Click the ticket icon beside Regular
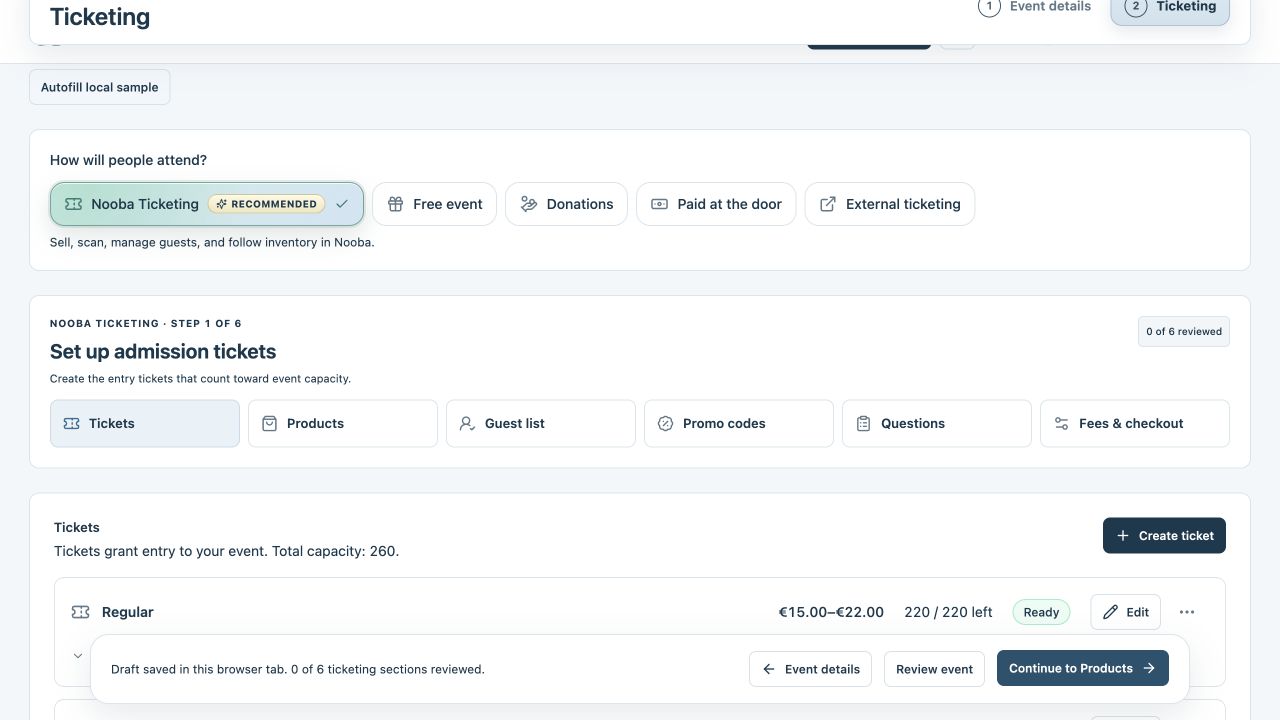Screen dimensions: 1280x720 [81, 612]
